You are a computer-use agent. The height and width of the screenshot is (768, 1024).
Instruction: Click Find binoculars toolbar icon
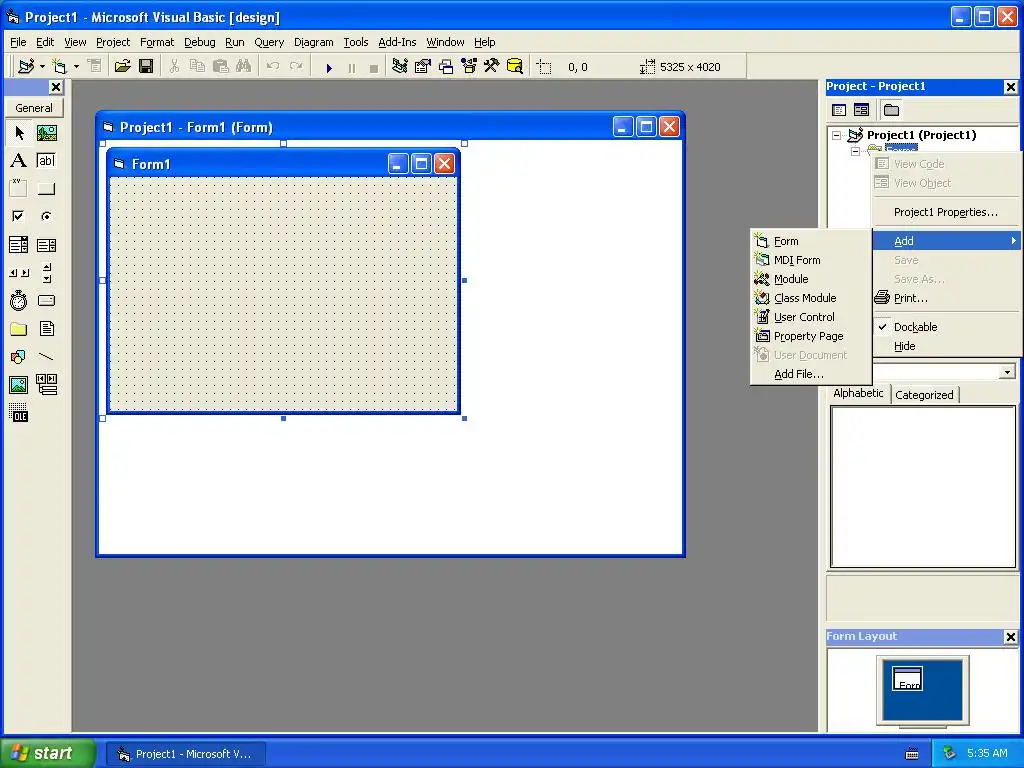point(244,67)
